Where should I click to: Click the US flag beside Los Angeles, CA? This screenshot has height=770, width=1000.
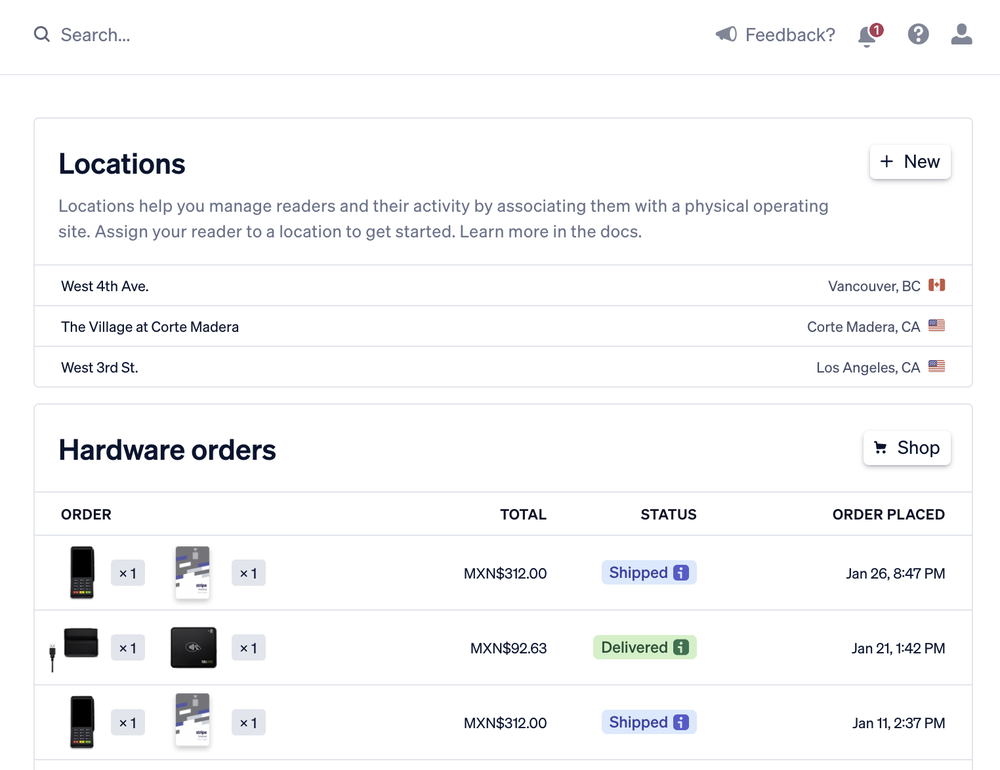point(937,367)
